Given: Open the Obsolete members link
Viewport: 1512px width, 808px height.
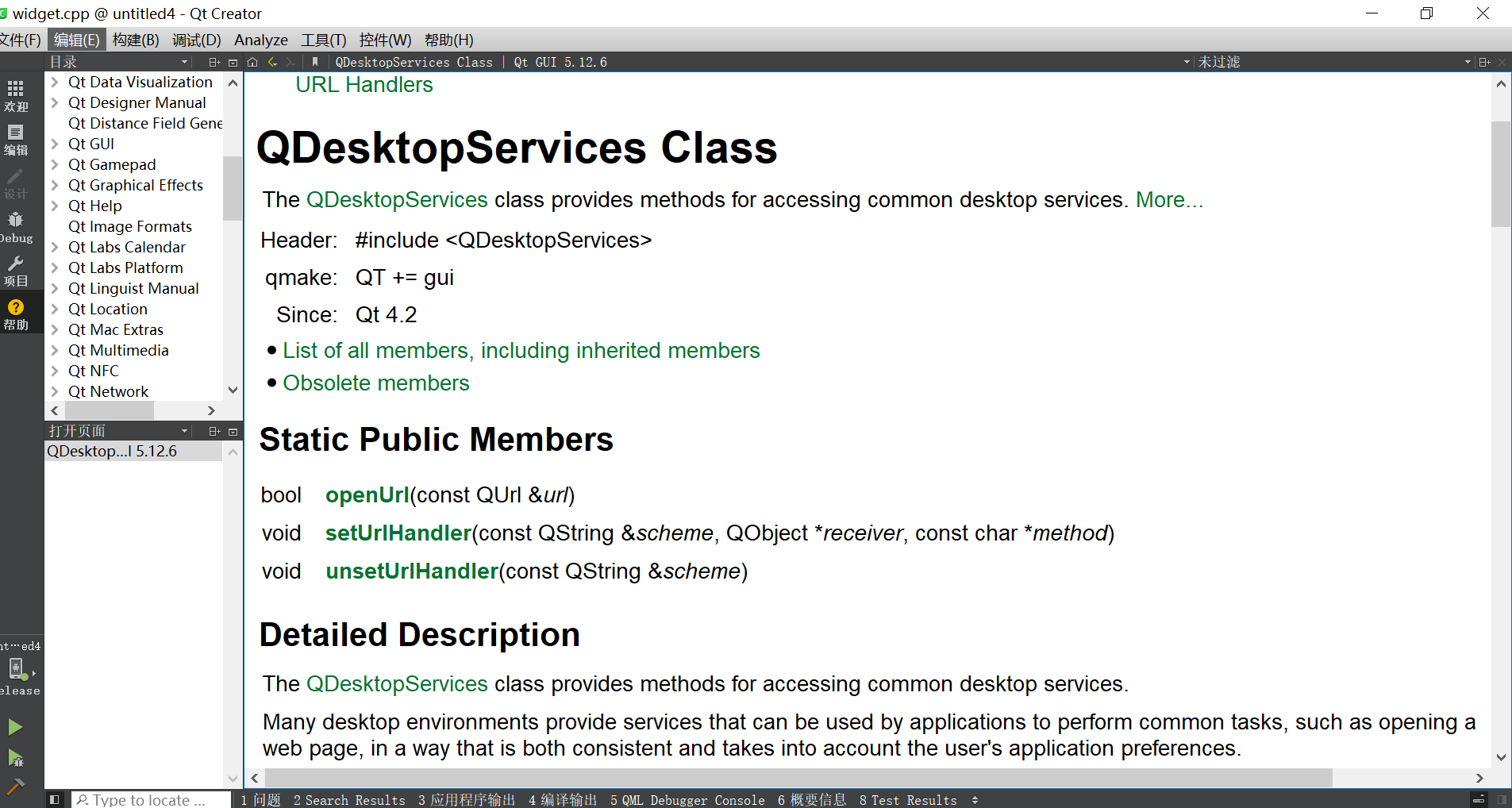Looking at the screenshot, I should click(x=376, y=383).
